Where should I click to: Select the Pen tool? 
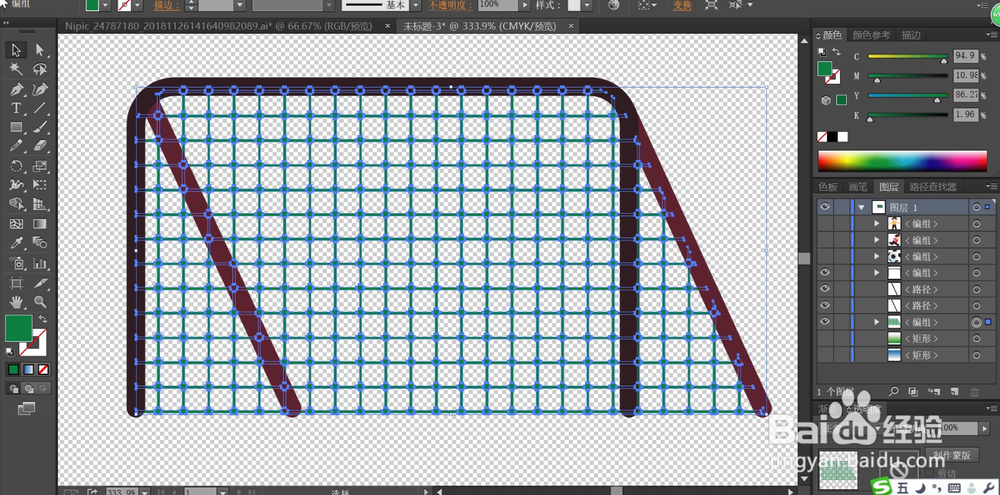point(17,89)
